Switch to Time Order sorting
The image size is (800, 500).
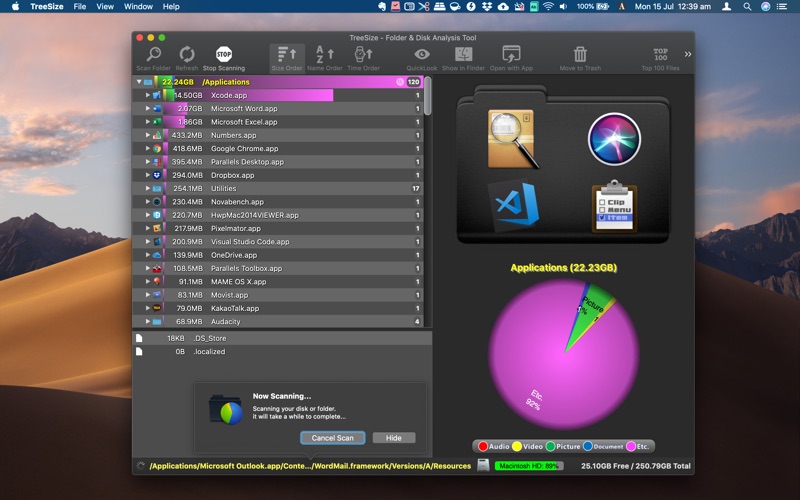[x=363, y=54]
